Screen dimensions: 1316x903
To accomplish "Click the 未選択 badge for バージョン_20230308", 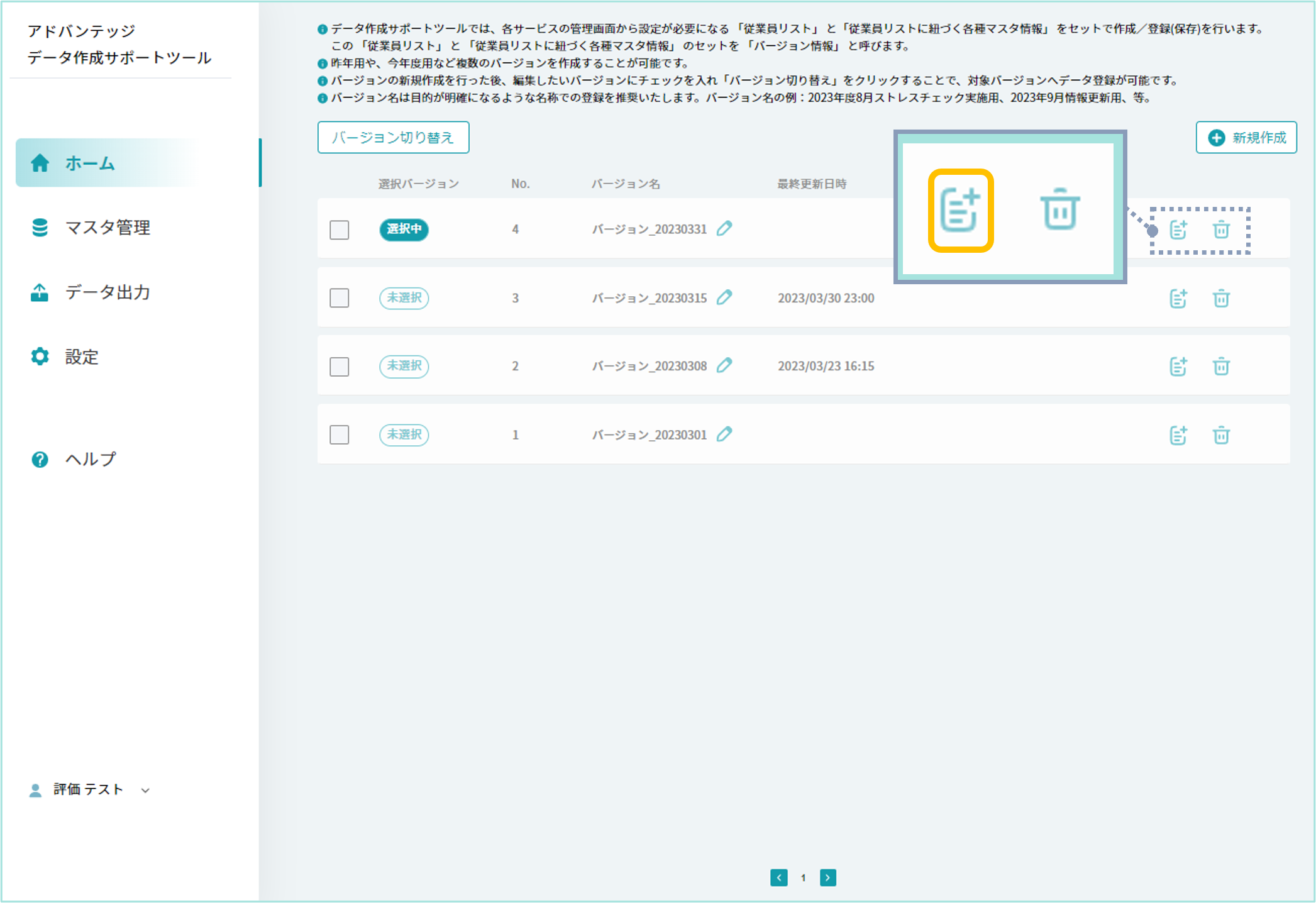I will click(404, 366).
